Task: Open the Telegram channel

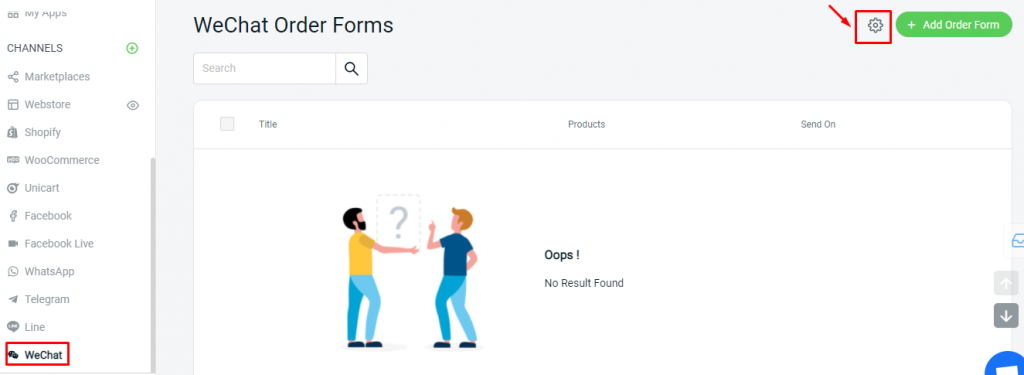Action: [39, 299]
